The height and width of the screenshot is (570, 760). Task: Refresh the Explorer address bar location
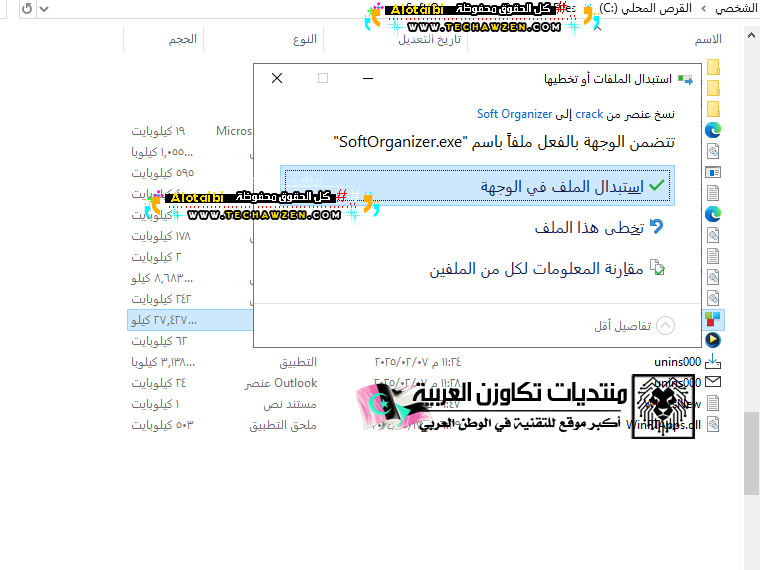click(27, 8)
